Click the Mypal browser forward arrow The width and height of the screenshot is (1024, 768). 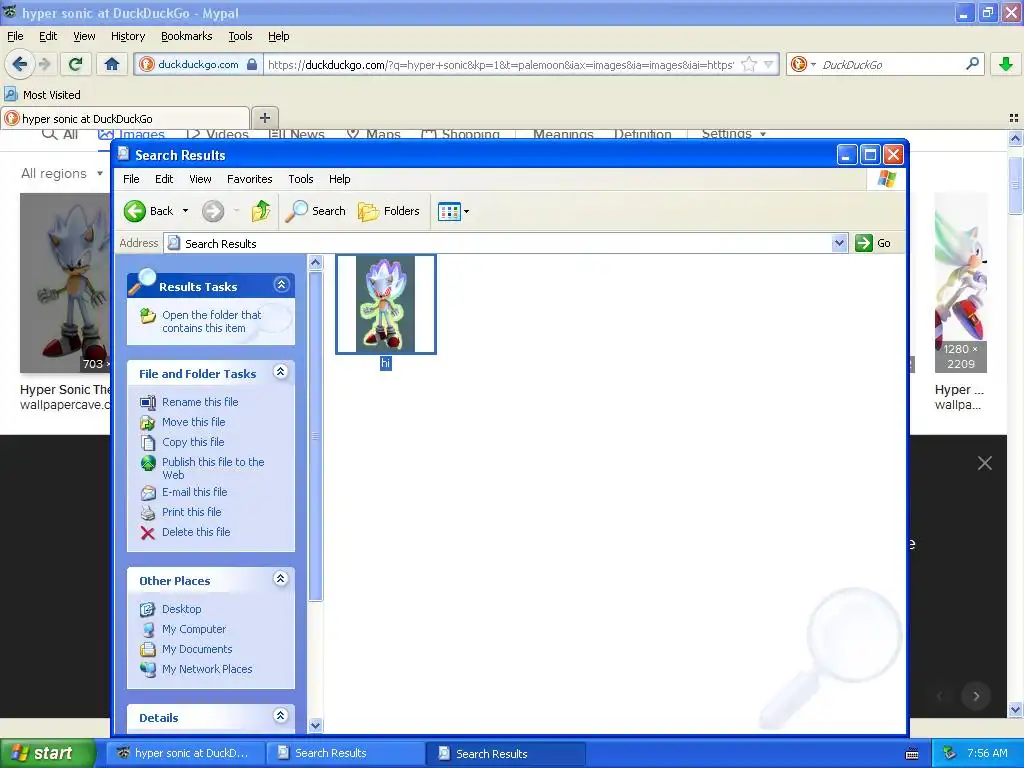44,64
